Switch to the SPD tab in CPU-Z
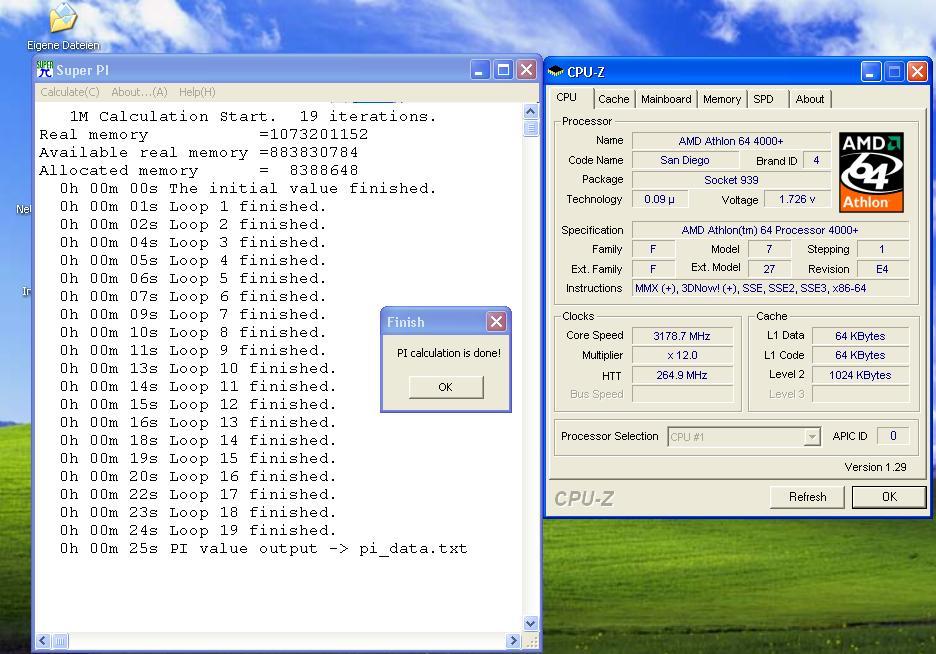The width and height of the screenshot is (936, 654). 763,99
